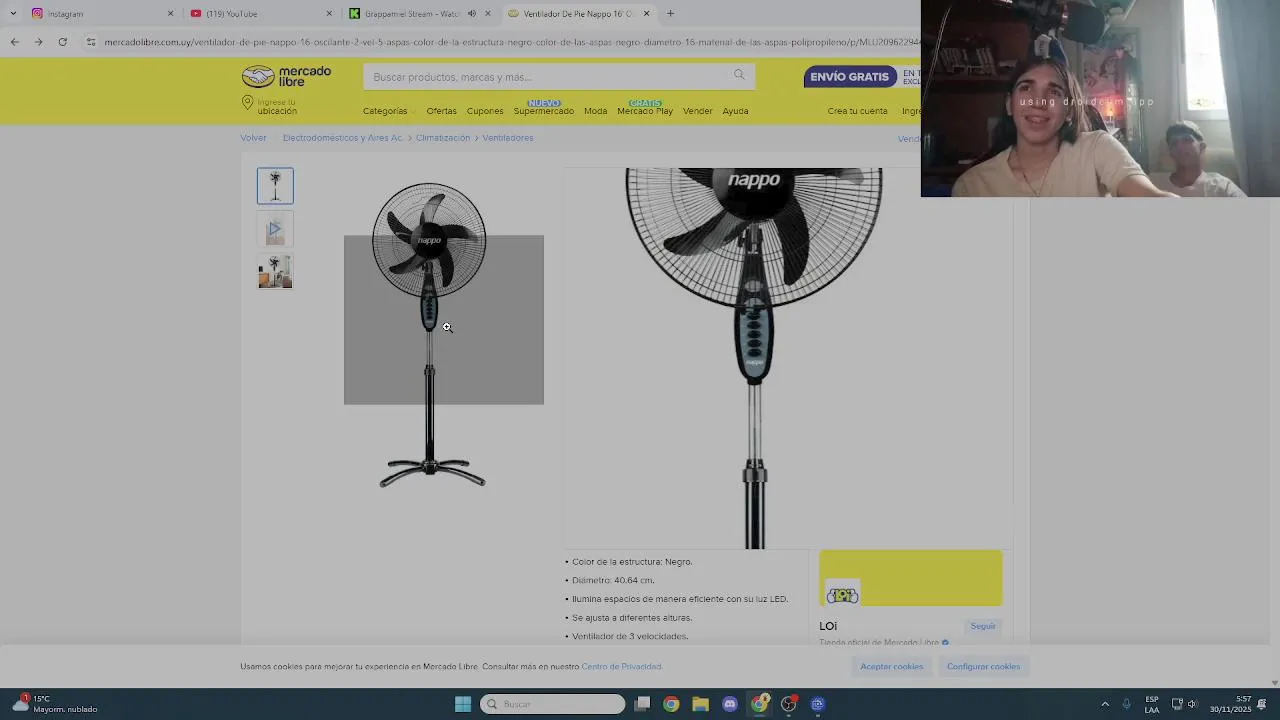Select the third product thumbnail
1280x720 pixels.
coord(275,272)
